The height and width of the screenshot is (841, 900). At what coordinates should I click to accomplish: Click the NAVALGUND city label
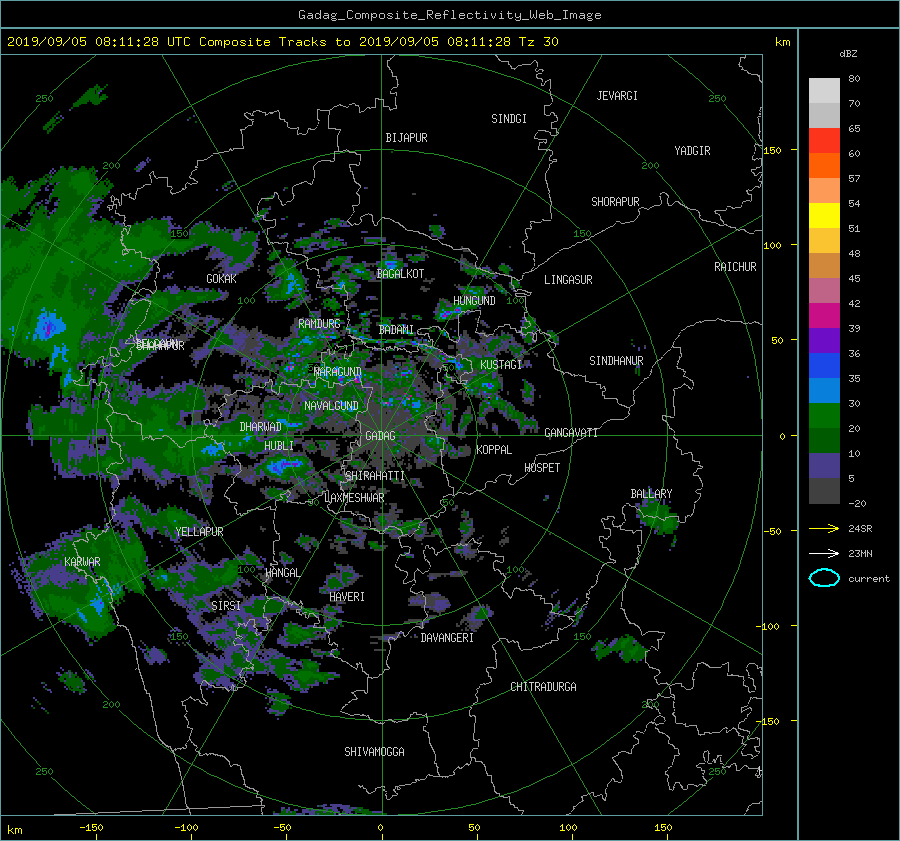(x=331, y=406)
